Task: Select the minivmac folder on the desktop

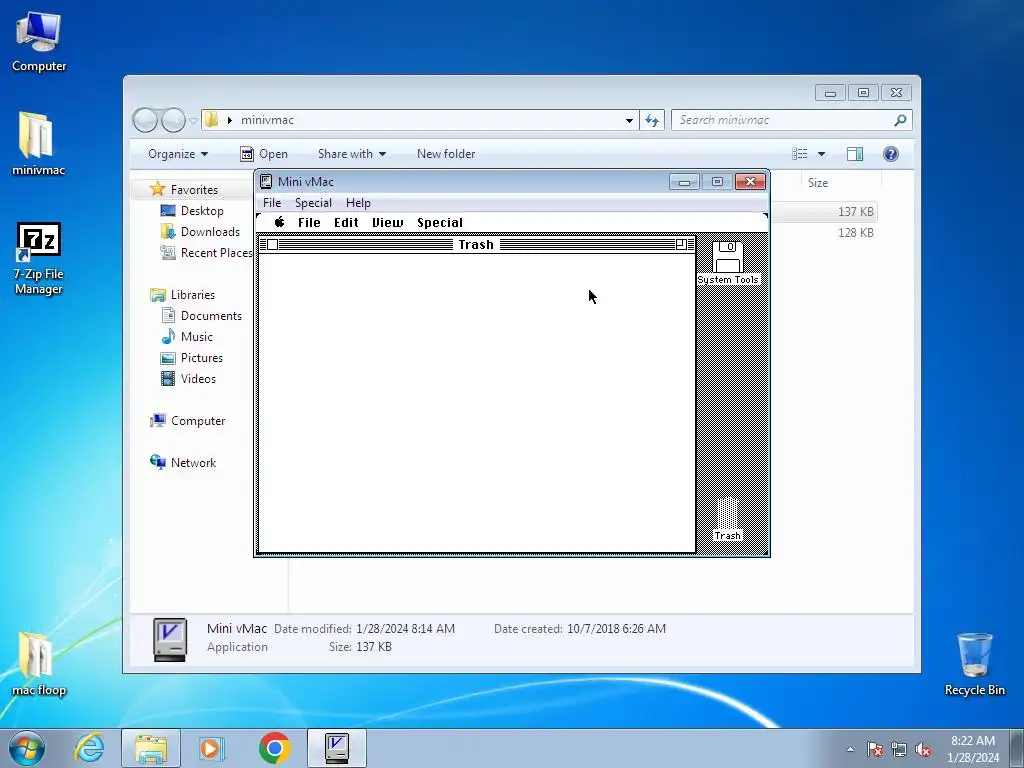Action: coord(39,144)
